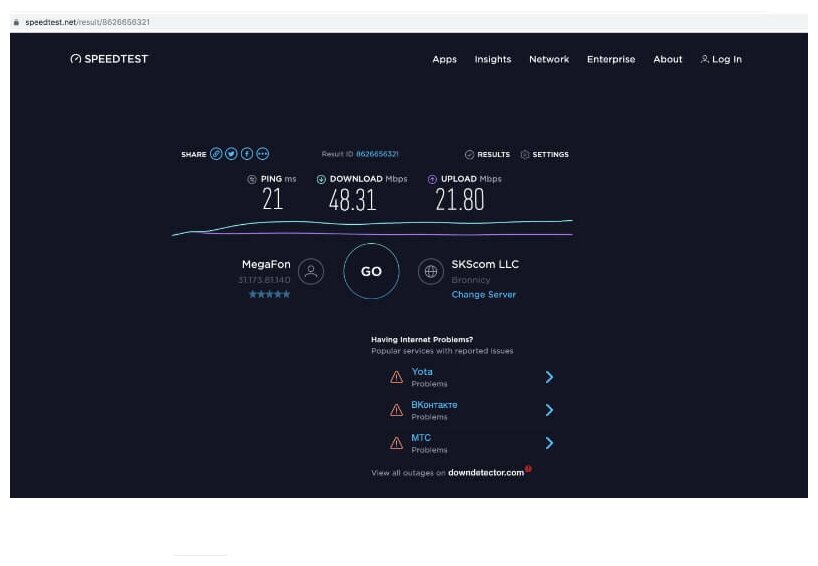Click the download arrow icon
This screenshot has width=818, height=566.
(x=321, y=179)
